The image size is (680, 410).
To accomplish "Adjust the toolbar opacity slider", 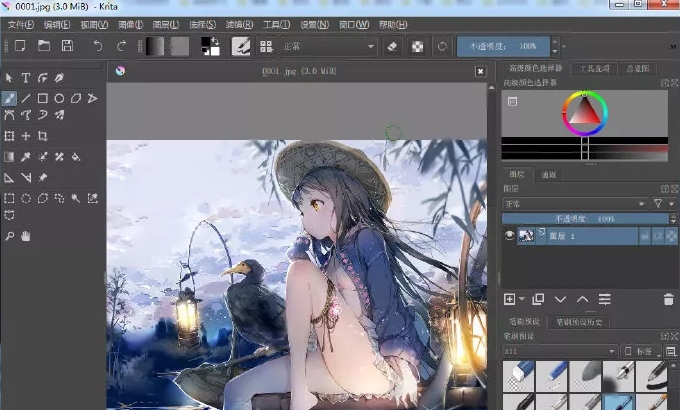I will (503, 46).
